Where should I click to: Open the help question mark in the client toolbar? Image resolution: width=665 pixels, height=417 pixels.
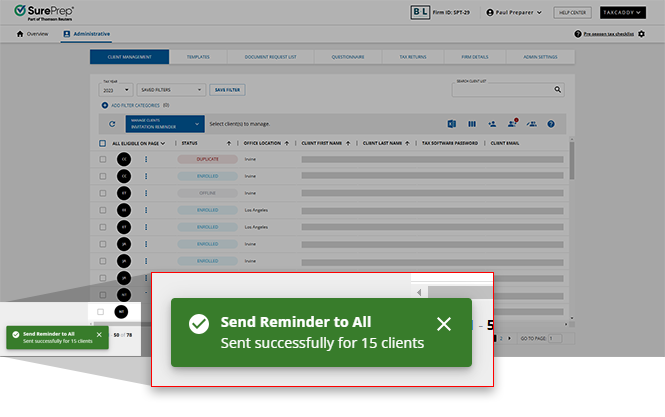click(x=550, y=124)
